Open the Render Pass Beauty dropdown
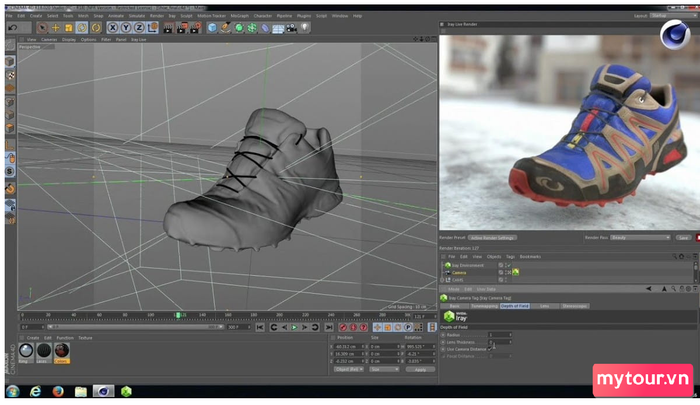This screenshot has height=405, width=700. (640, 238)
